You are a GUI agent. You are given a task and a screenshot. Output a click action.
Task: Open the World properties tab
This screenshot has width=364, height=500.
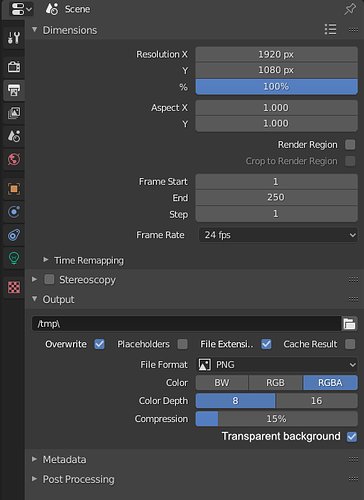[x=14, y=159]
